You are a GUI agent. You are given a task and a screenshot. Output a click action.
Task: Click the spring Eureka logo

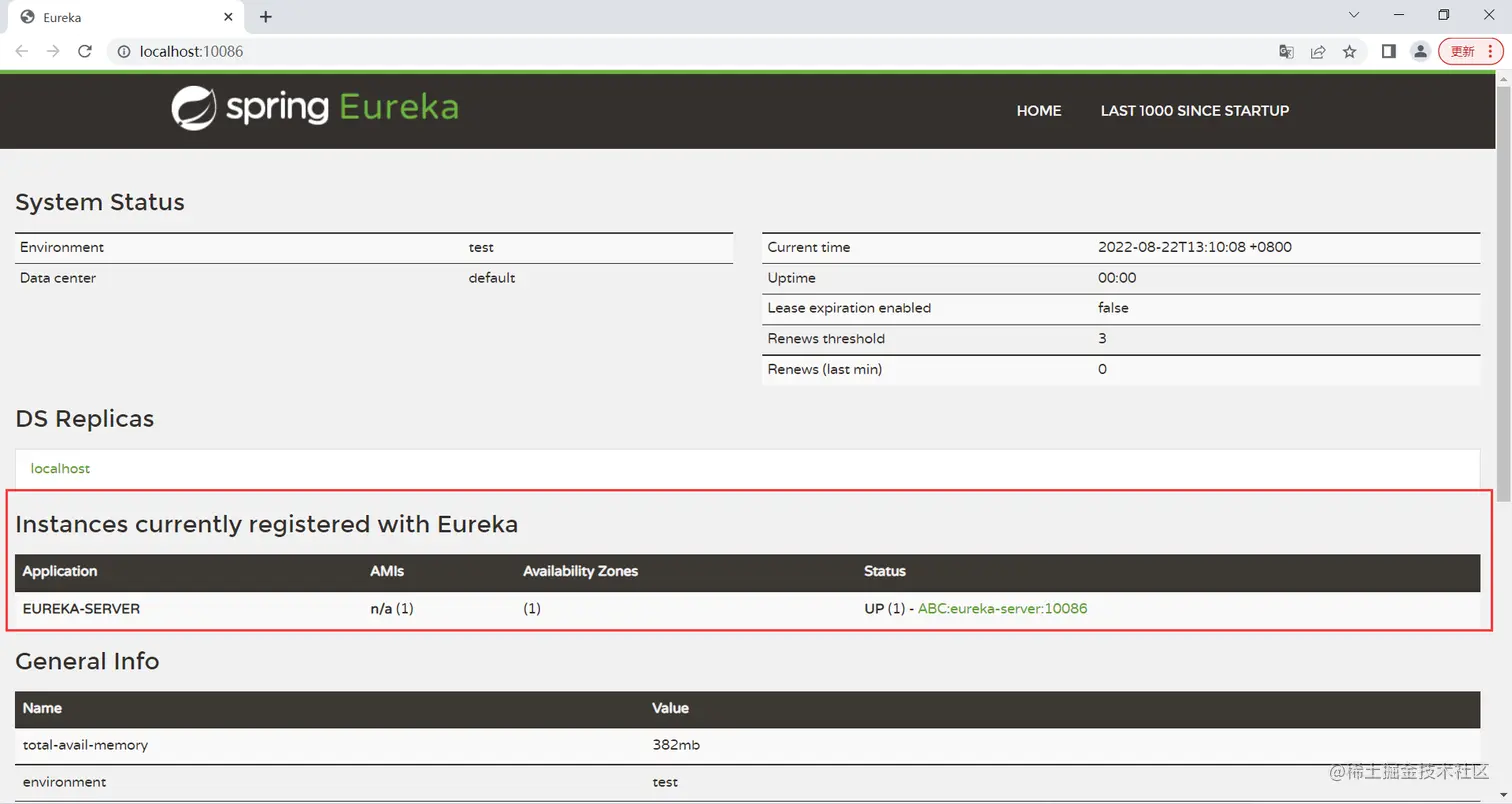click(314, 108)
